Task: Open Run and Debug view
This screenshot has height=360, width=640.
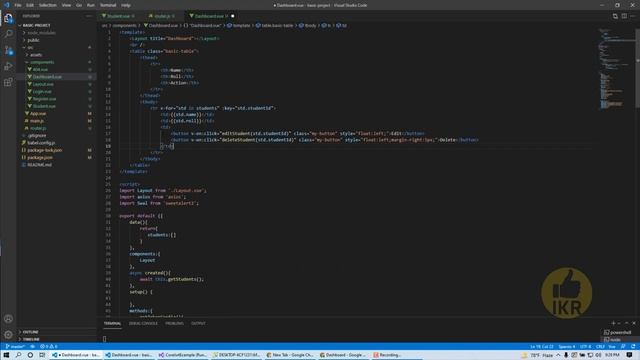Action: tap(8, 66)
